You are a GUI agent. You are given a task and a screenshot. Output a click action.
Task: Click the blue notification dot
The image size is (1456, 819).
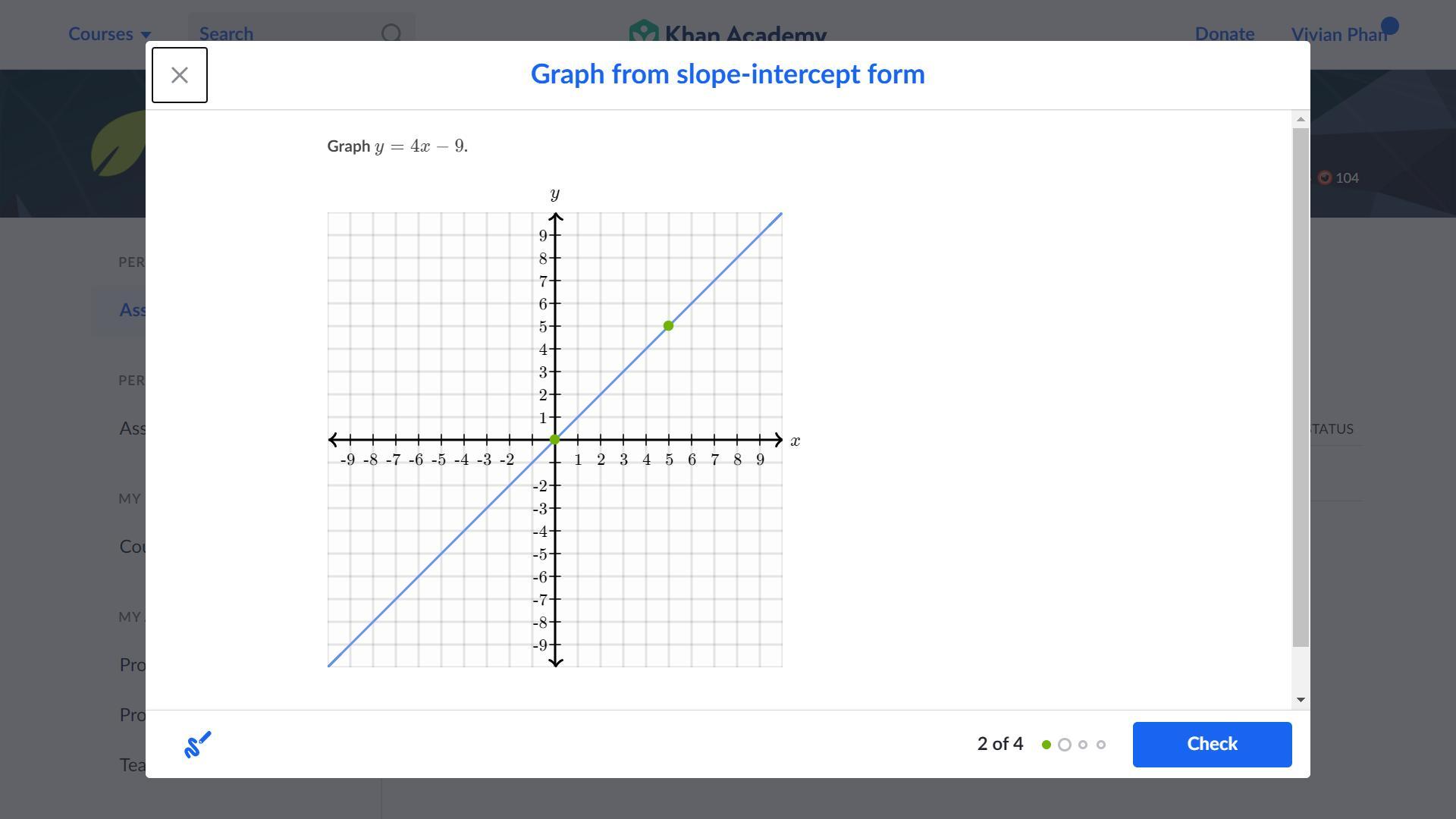(x=1390, y=27)
